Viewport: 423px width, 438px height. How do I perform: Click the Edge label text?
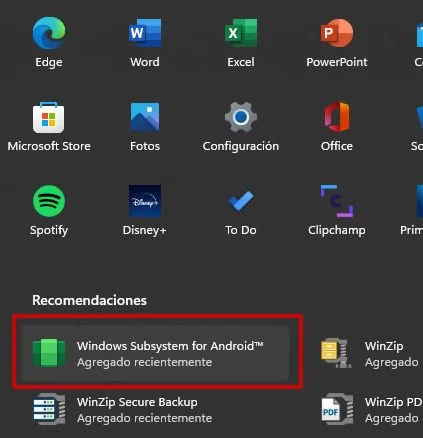[x=49, y=62]
